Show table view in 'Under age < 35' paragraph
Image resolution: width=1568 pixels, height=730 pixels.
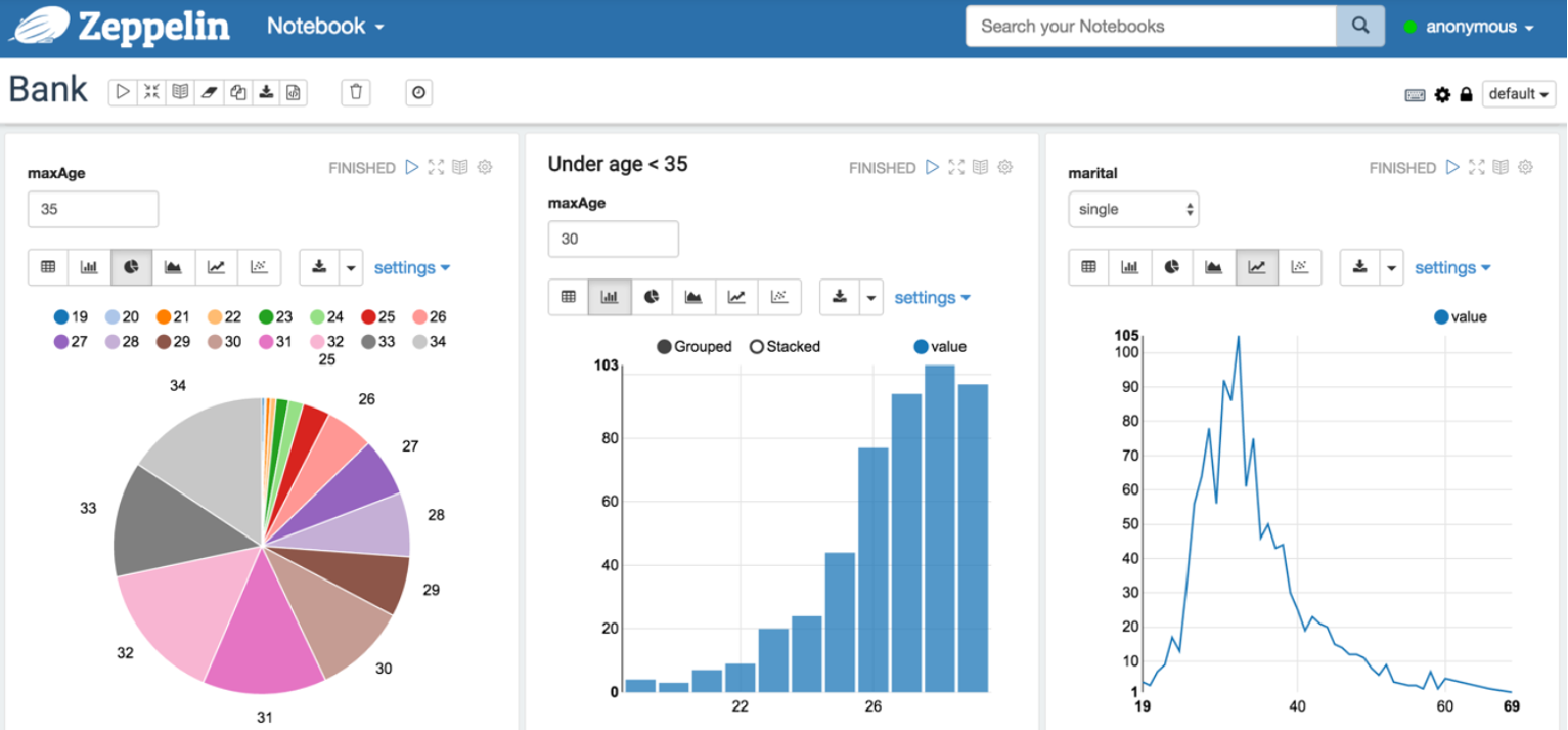pyautogui.click(x=568, y=297)
